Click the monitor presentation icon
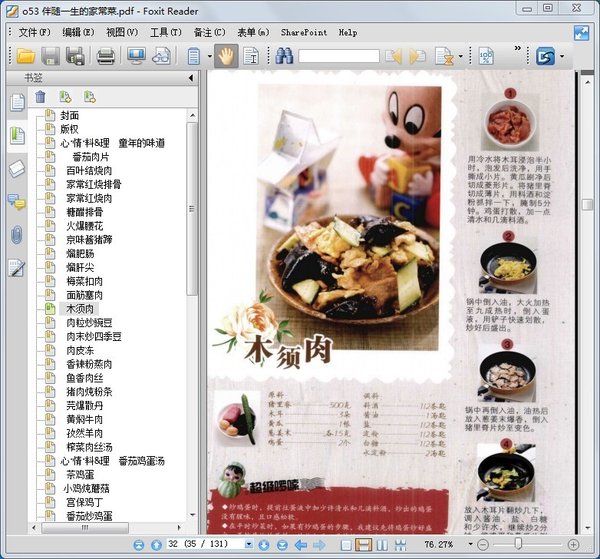The image size is (600, 559). (x=136, y=56)
